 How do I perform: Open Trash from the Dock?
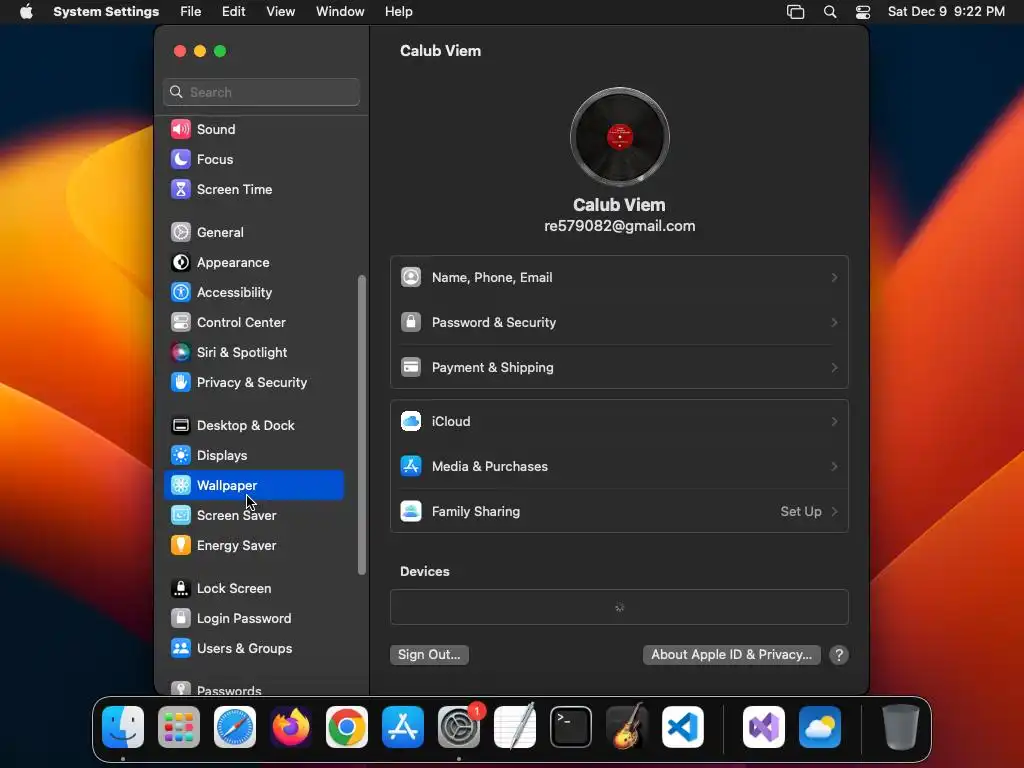[x=901, y=727]
